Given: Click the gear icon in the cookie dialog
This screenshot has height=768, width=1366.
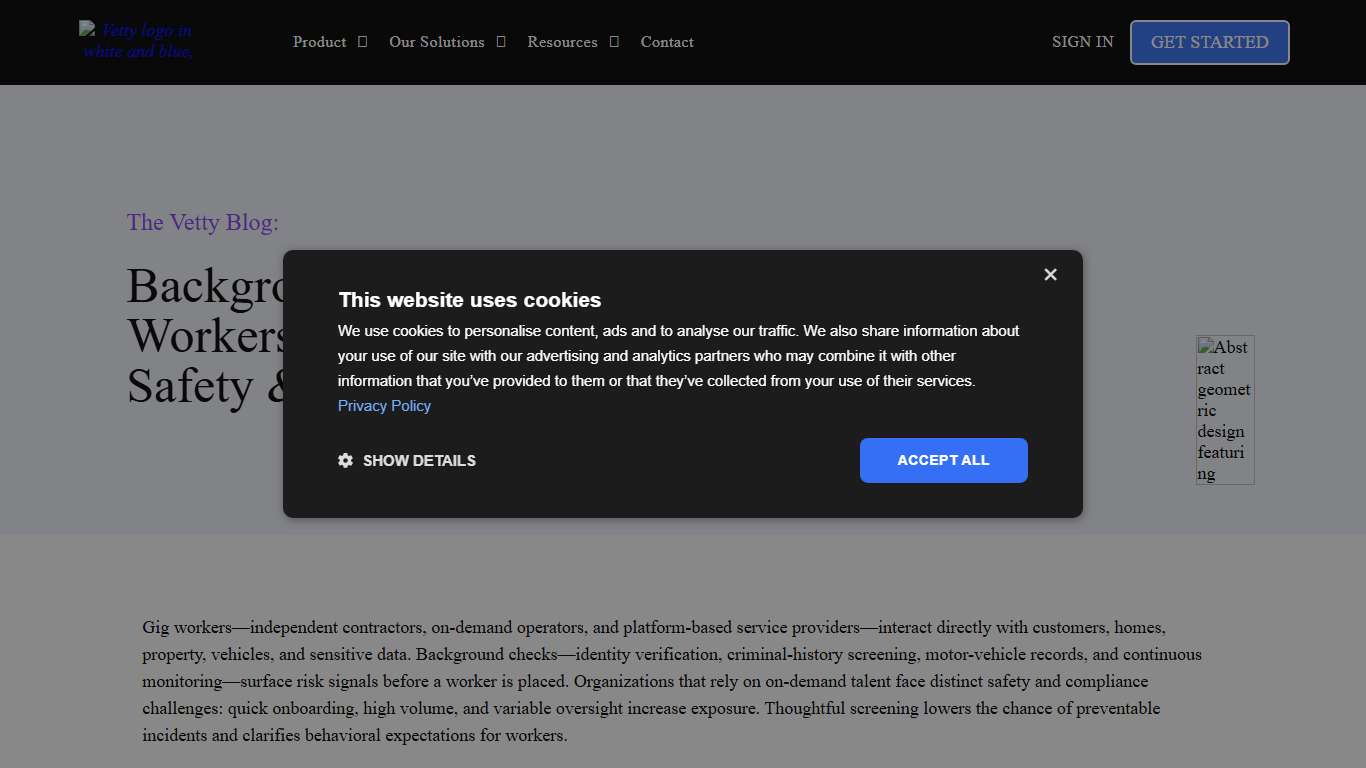Looking at the screenshot, I should (346, 460).
